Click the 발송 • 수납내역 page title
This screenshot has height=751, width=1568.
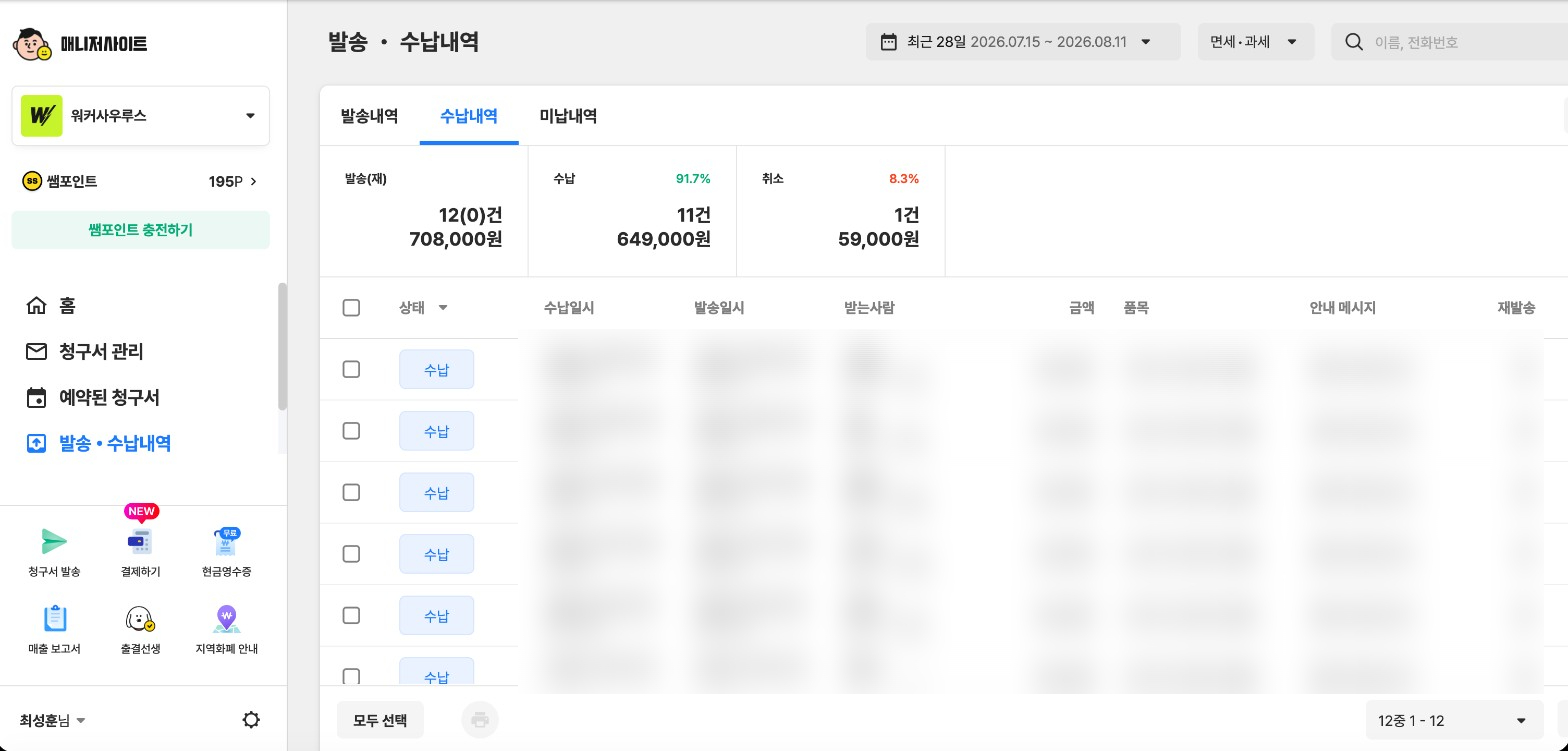404,42
